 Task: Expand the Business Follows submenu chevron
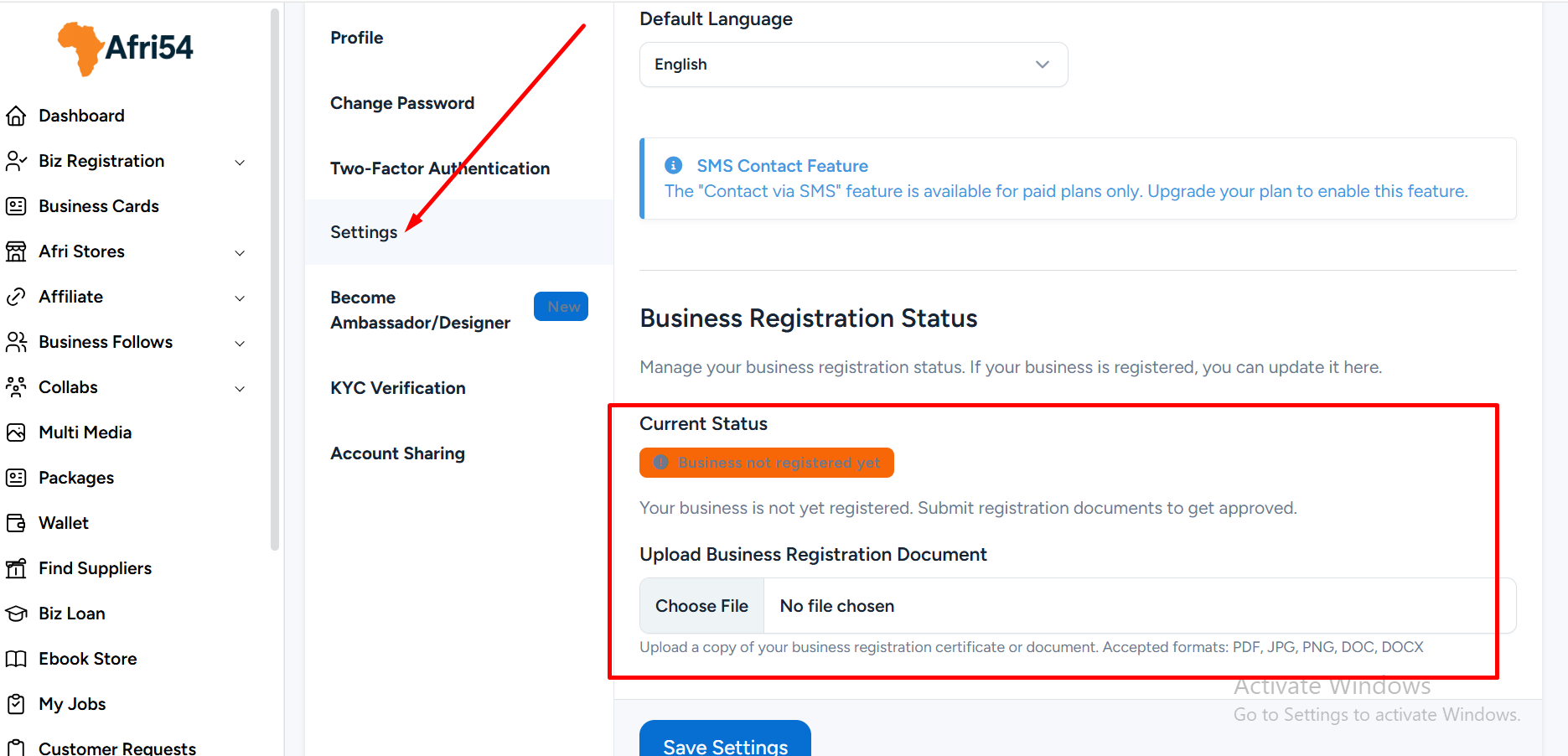(x=240, y=343)
